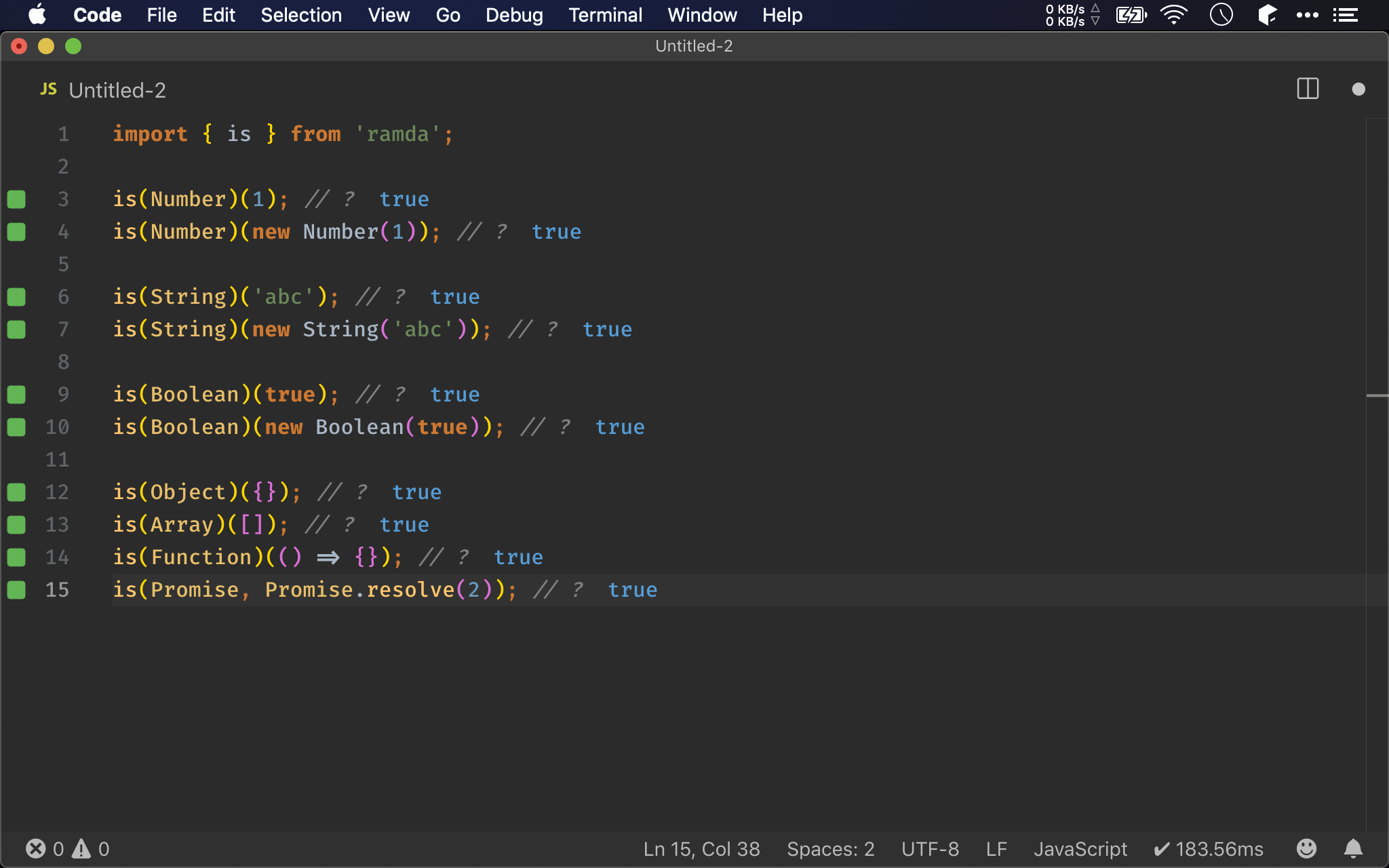Click the three-dots overflow icon in menu bar
This screenshot has width=1389, height=868.
(x=1308, y=15)
